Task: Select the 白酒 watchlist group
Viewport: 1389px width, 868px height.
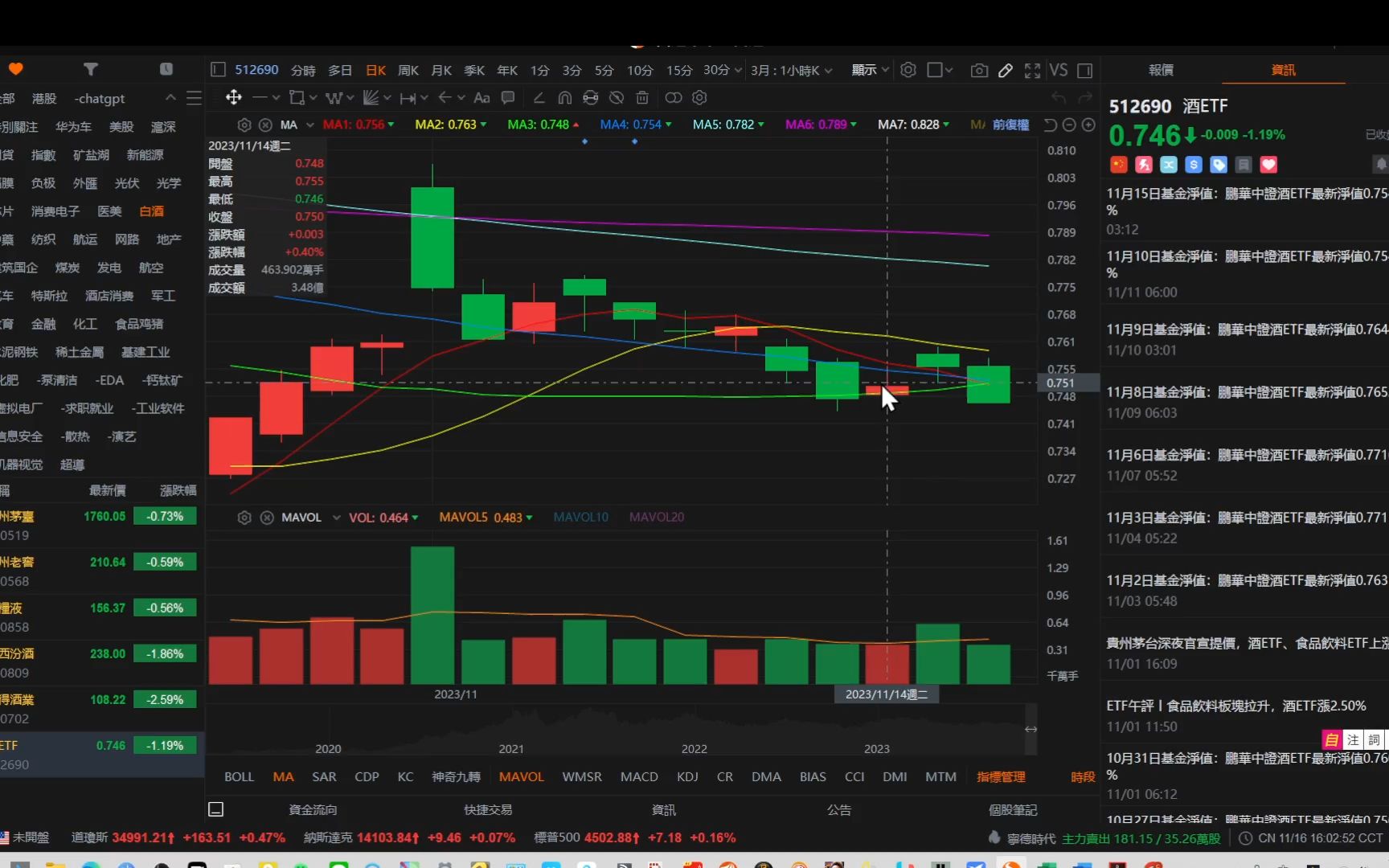Action: (151, 211)
